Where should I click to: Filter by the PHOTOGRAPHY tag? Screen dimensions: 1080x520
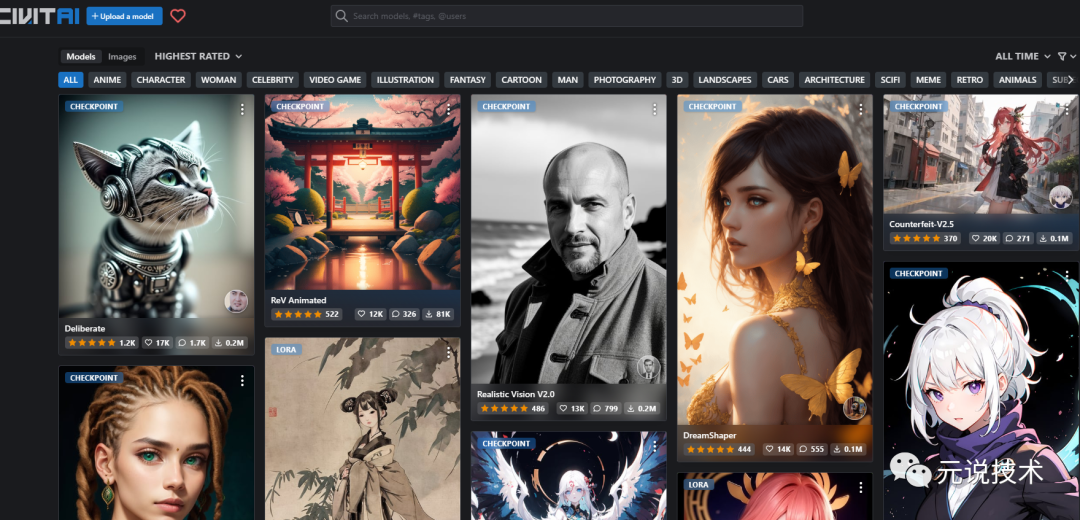625,80
